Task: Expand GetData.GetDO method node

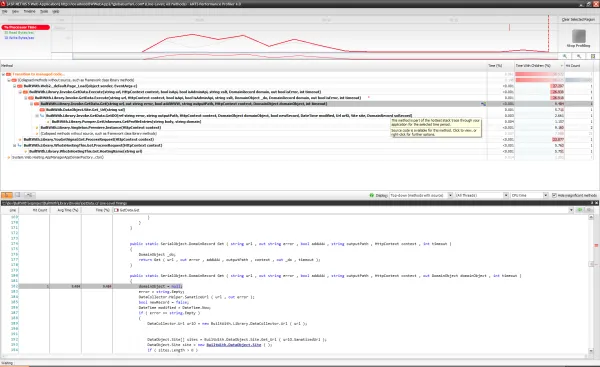Action: 37,116
